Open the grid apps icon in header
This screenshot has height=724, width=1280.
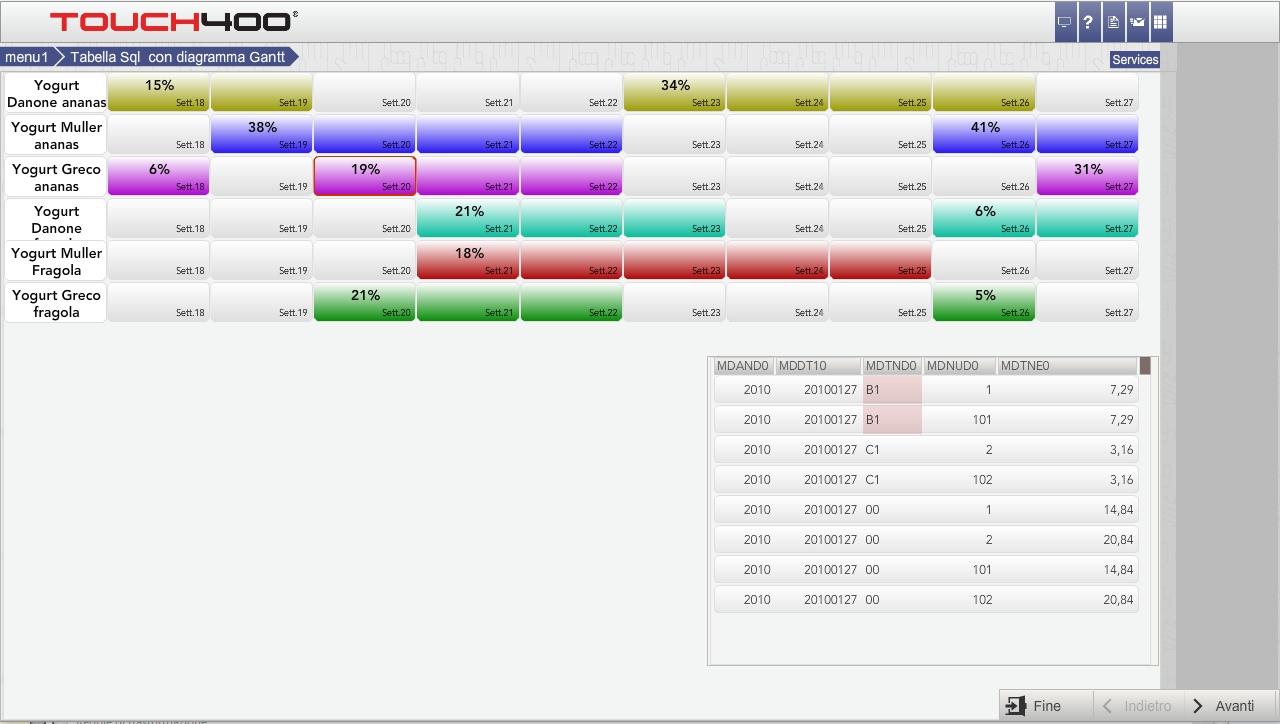[x=1161, y=22]
